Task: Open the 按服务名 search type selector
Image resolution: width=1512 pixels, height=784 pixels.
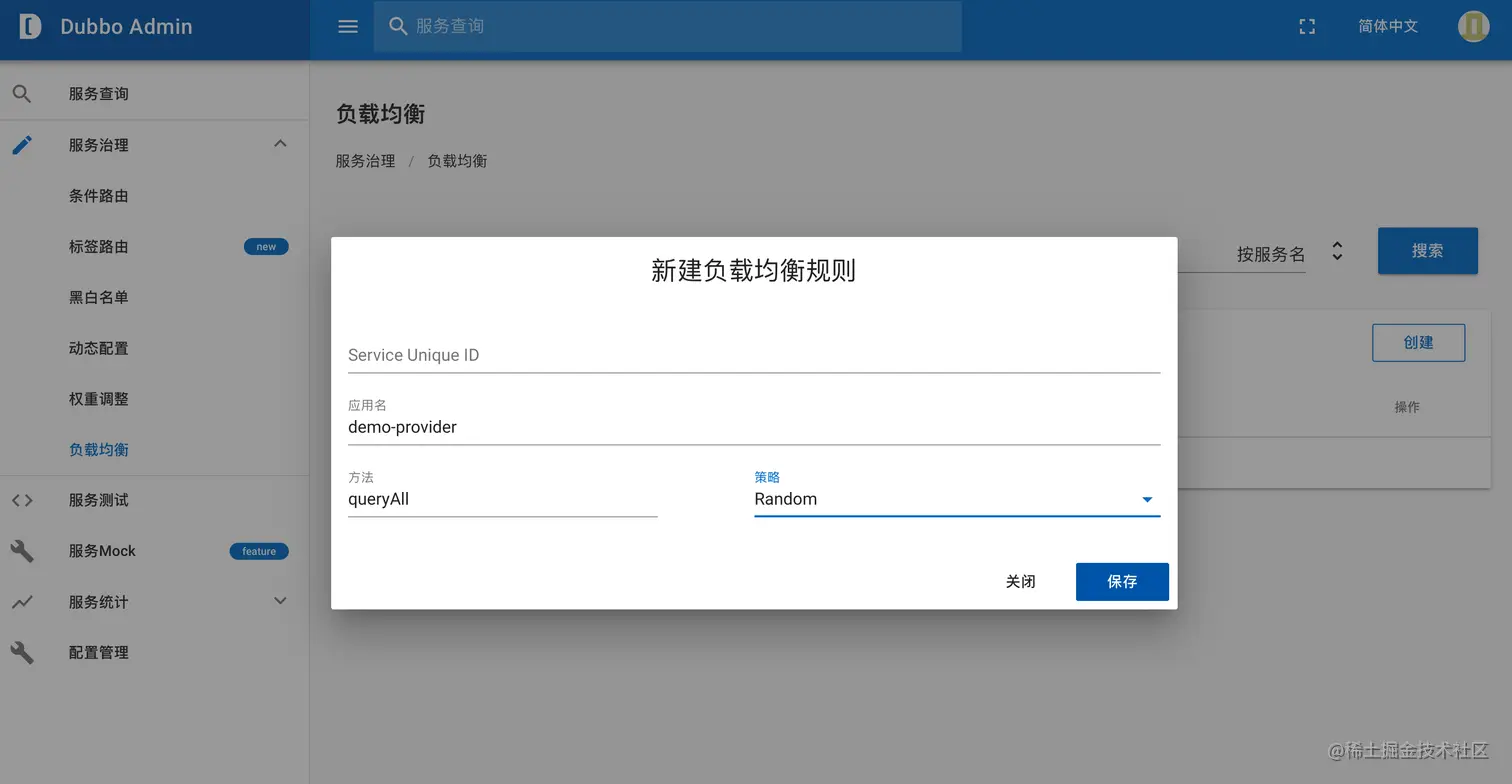Action: click(x=1290, y=254)
